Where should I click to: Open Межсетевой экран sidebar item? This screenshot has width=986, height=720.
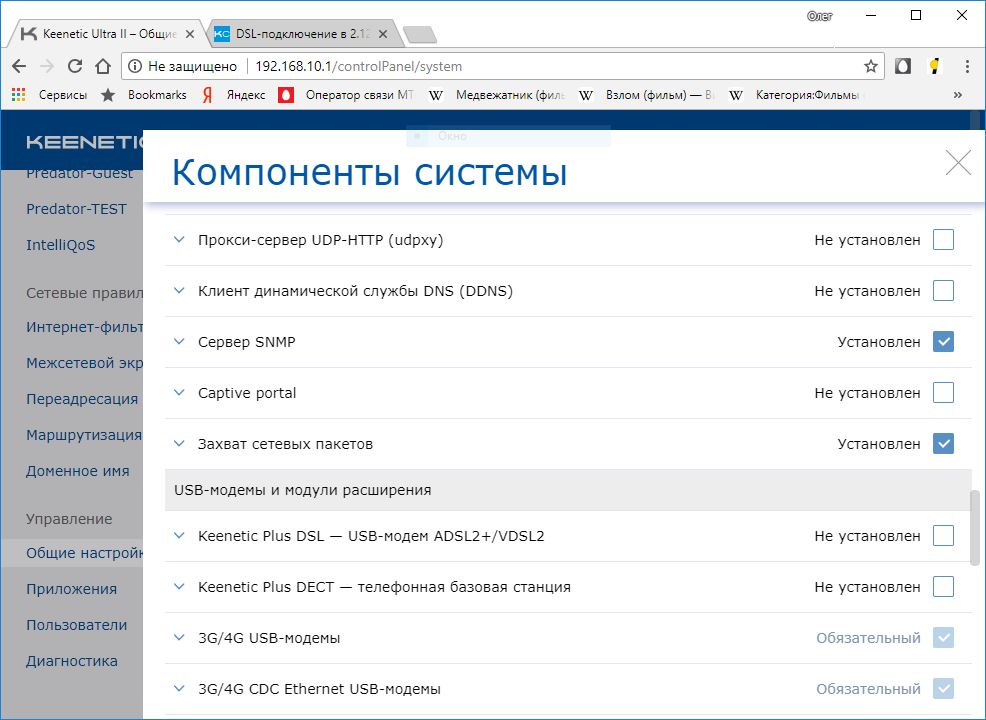pos(84,363)
